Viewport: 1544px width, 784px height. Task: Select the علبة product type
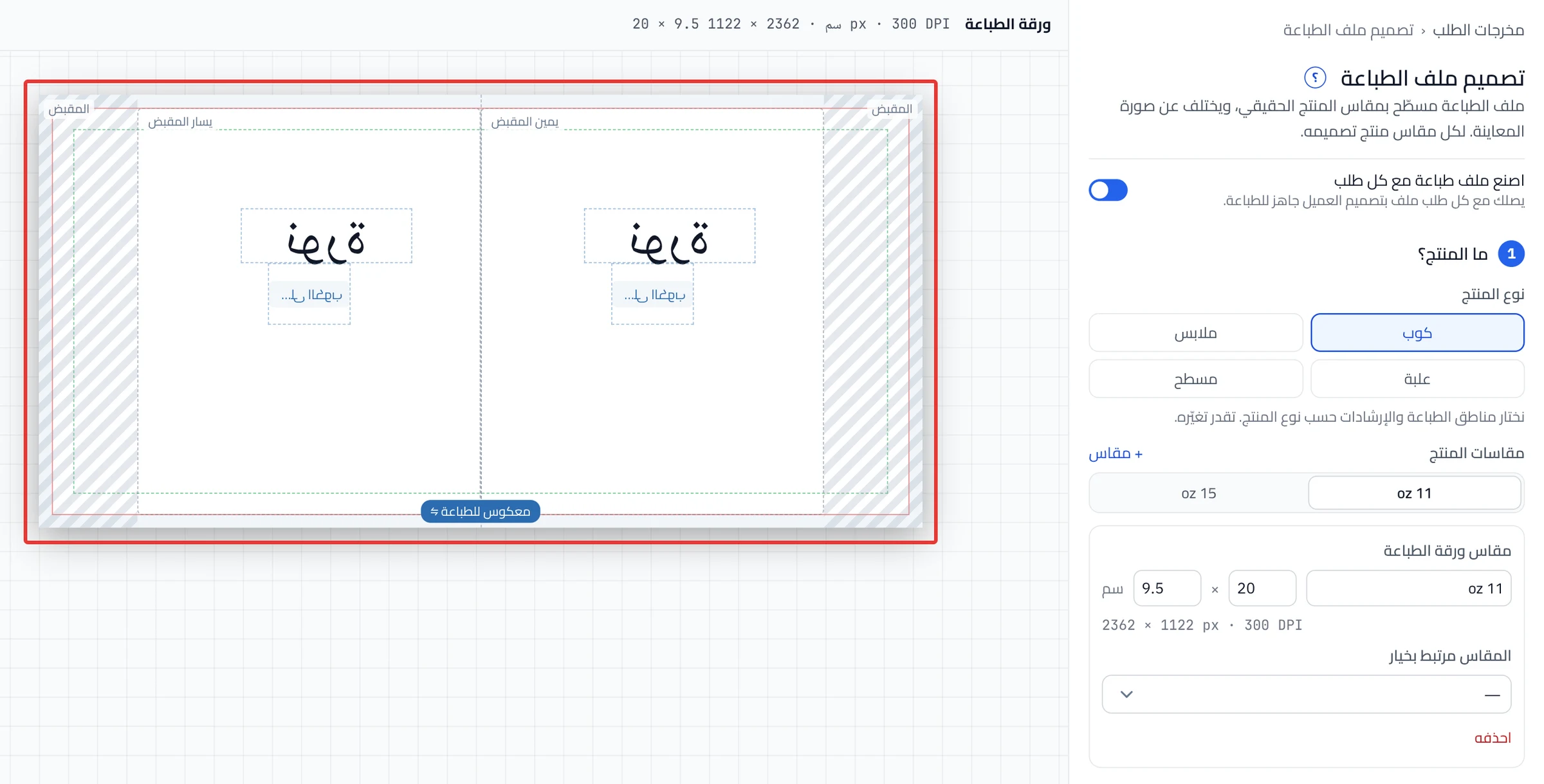[1417, 379]
